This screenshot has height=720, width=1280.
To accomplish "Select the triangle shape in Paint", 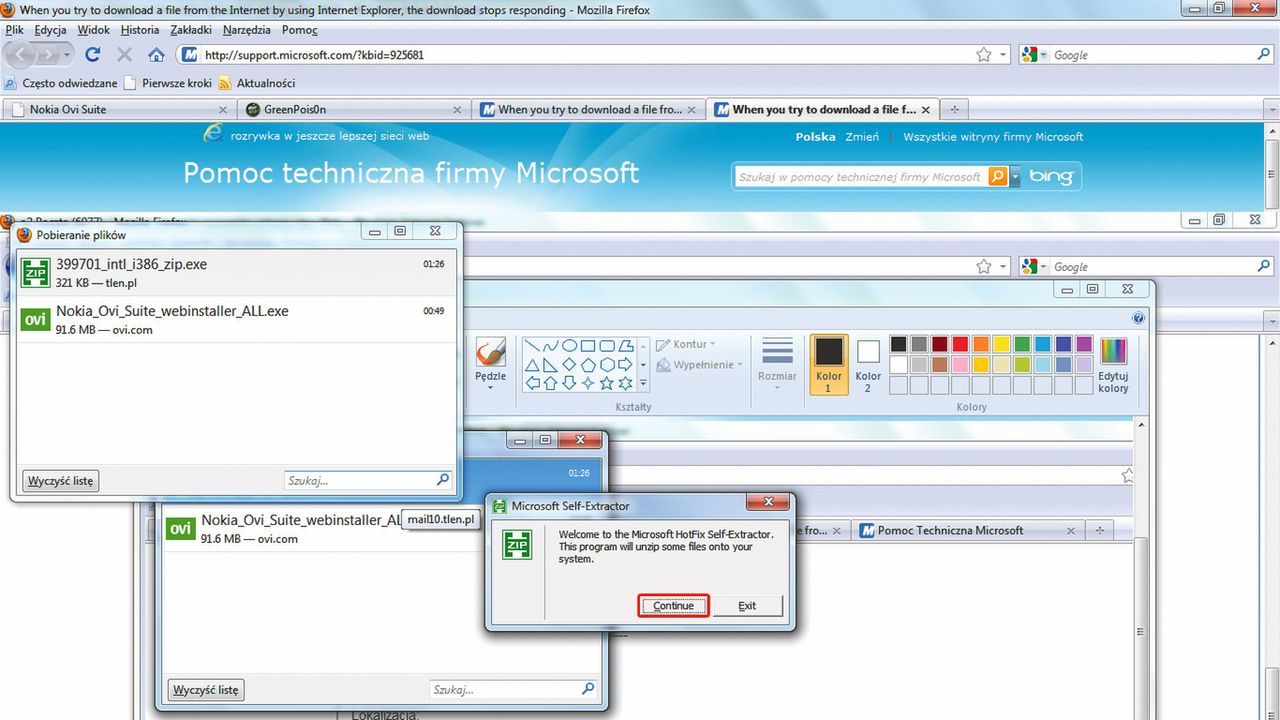I will pos(532,364).
